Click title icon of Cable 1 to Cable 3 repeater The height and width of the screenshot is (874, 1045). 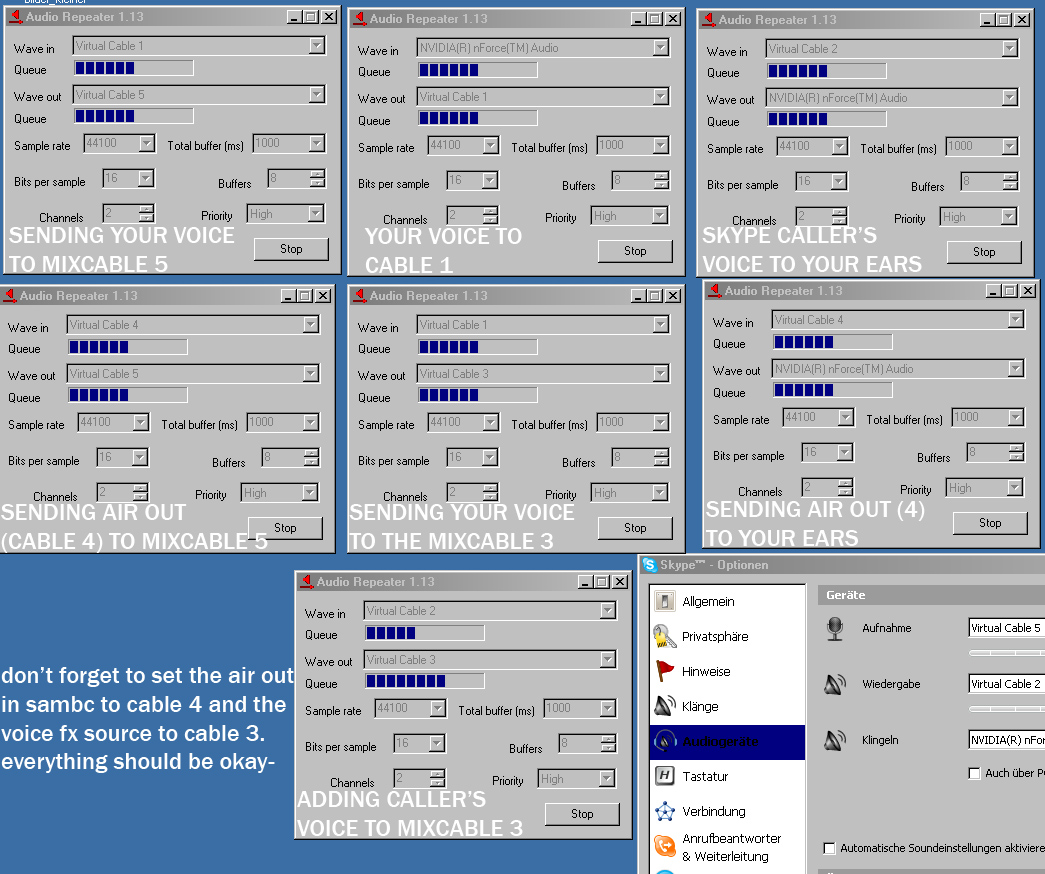(360, 295)
